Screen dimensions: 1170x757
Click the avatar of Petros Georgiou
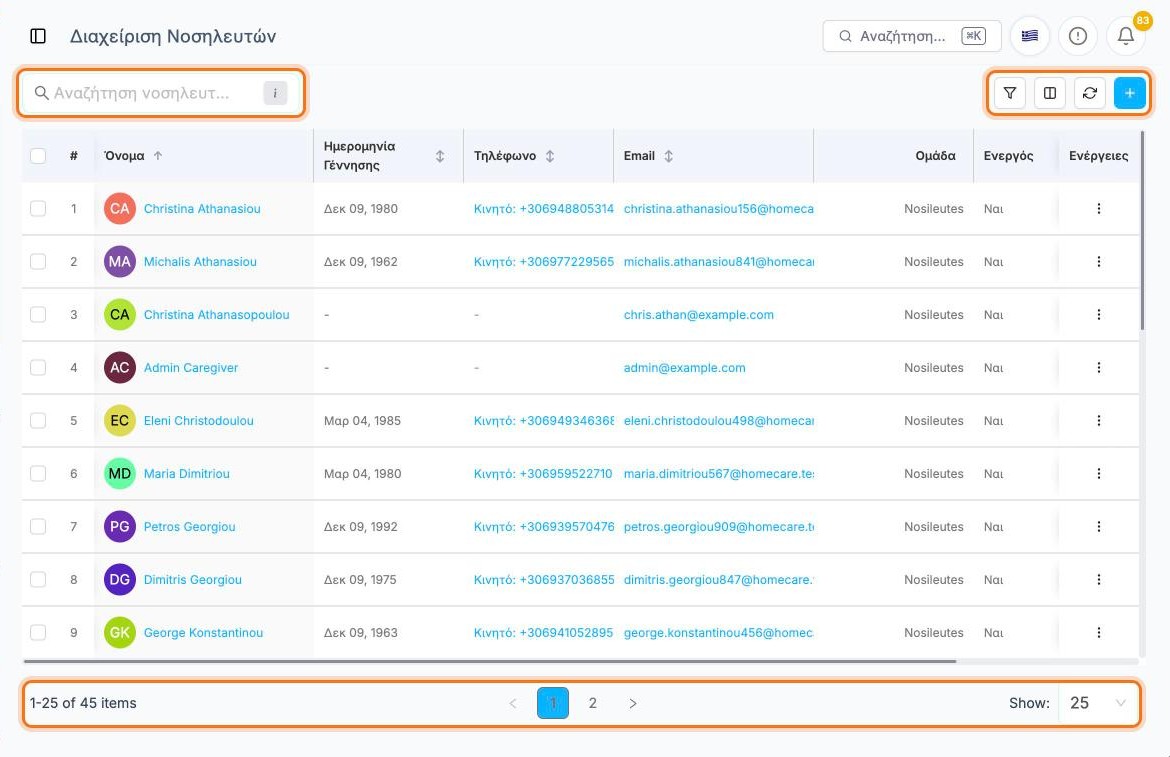click(x=119, y=527)
